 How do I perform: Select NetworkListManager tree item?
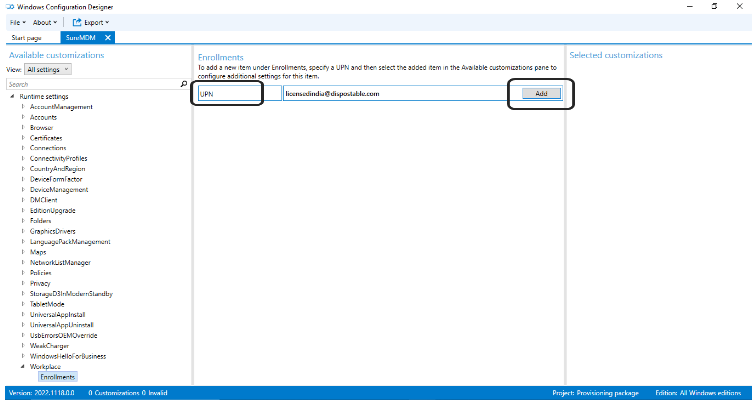click(60, 262)
